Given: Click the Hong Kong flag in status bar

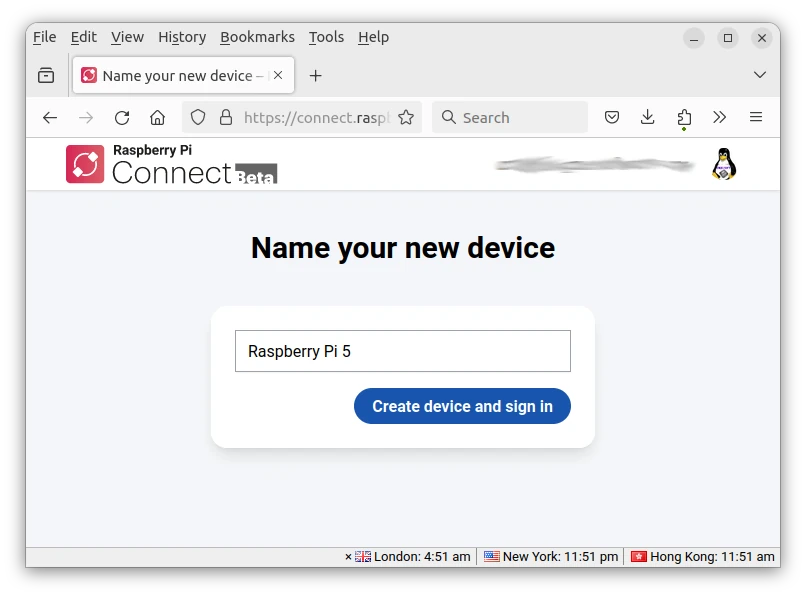Looking at the screenshot, I should point(639,556).
